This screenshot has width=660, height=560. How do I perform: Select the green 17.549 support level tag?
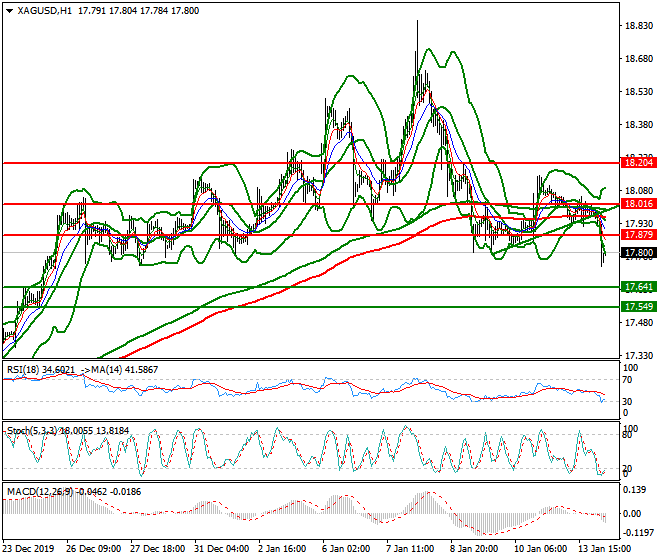tap(638, 307)
